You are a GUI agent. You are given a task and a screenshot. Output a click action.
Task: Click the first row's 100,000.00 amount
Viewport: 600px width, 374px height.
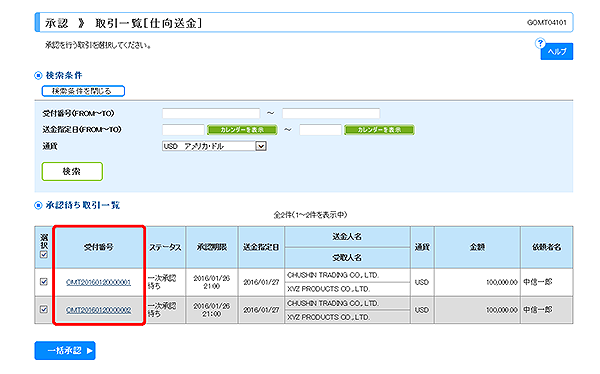point(502,282)
